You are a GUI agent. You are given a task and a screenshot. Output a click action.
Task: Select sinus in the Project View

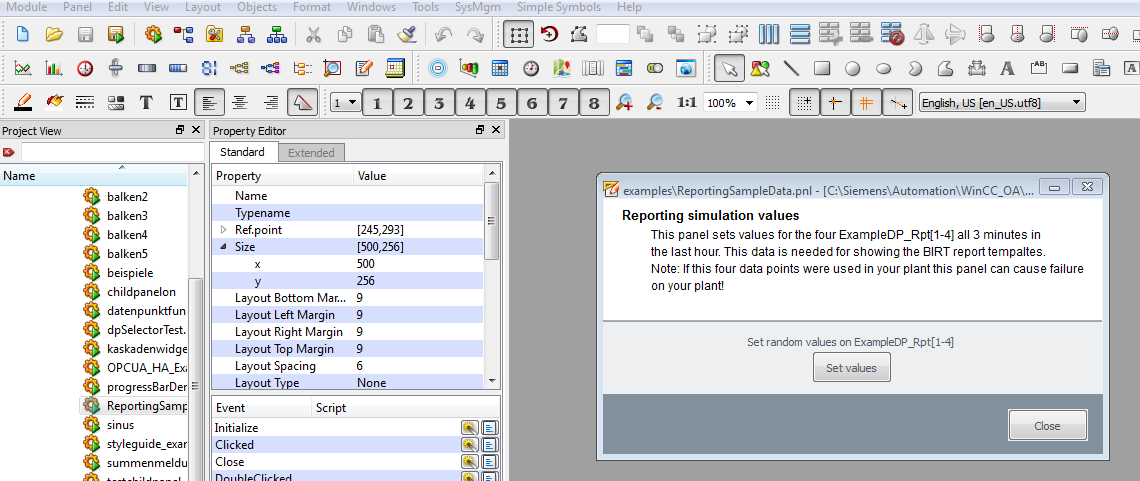(x=120, y=425)
